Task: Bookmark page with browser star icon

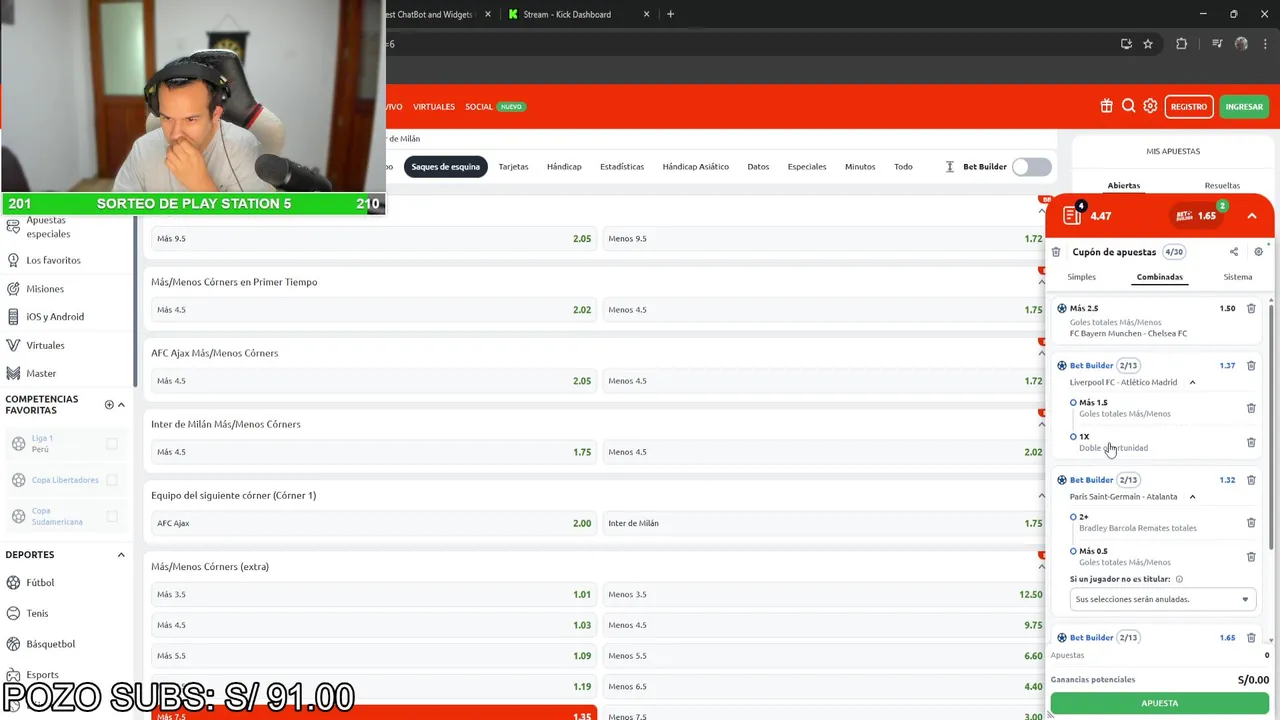Action: [x=1148, y=44]
